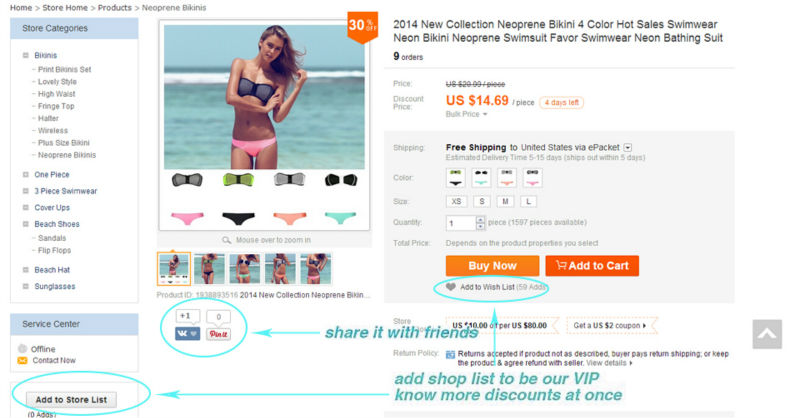
Task: Select size L option
Action: click(x=529, y=202)
